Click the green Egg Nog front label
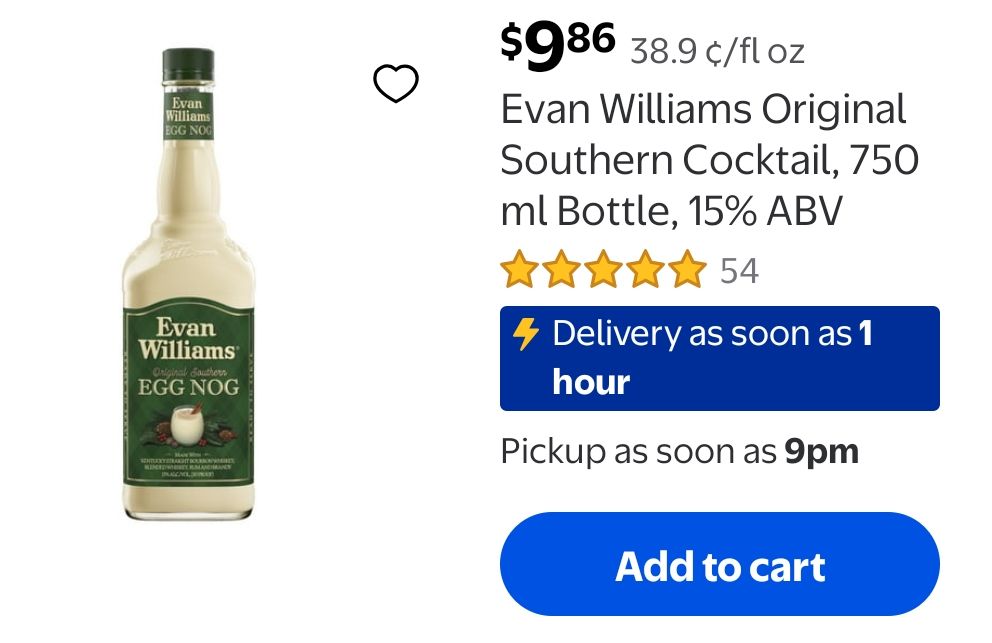The width and height of the screenshot is (992, 643). [188, 396]
